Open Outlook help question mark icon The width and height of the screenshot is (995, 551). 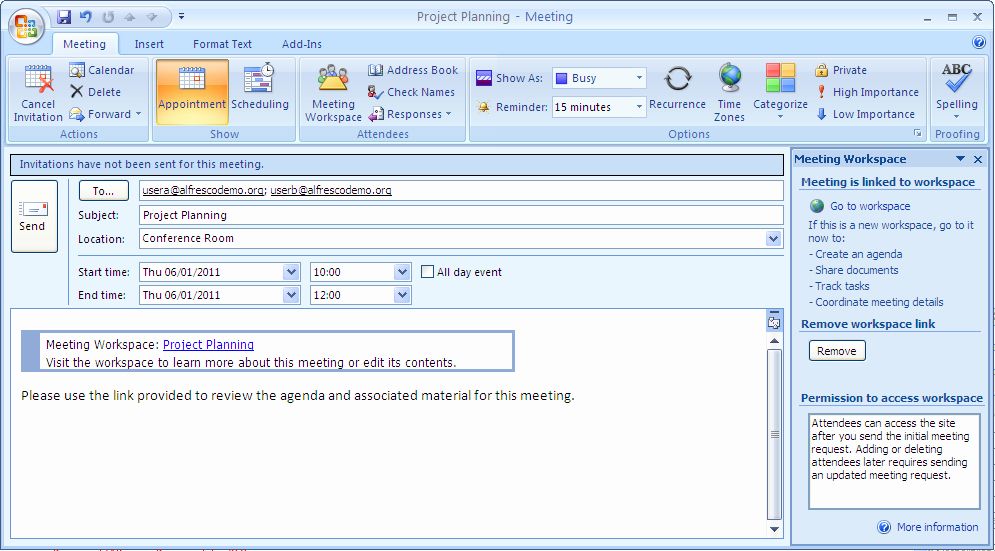[979, 43]
